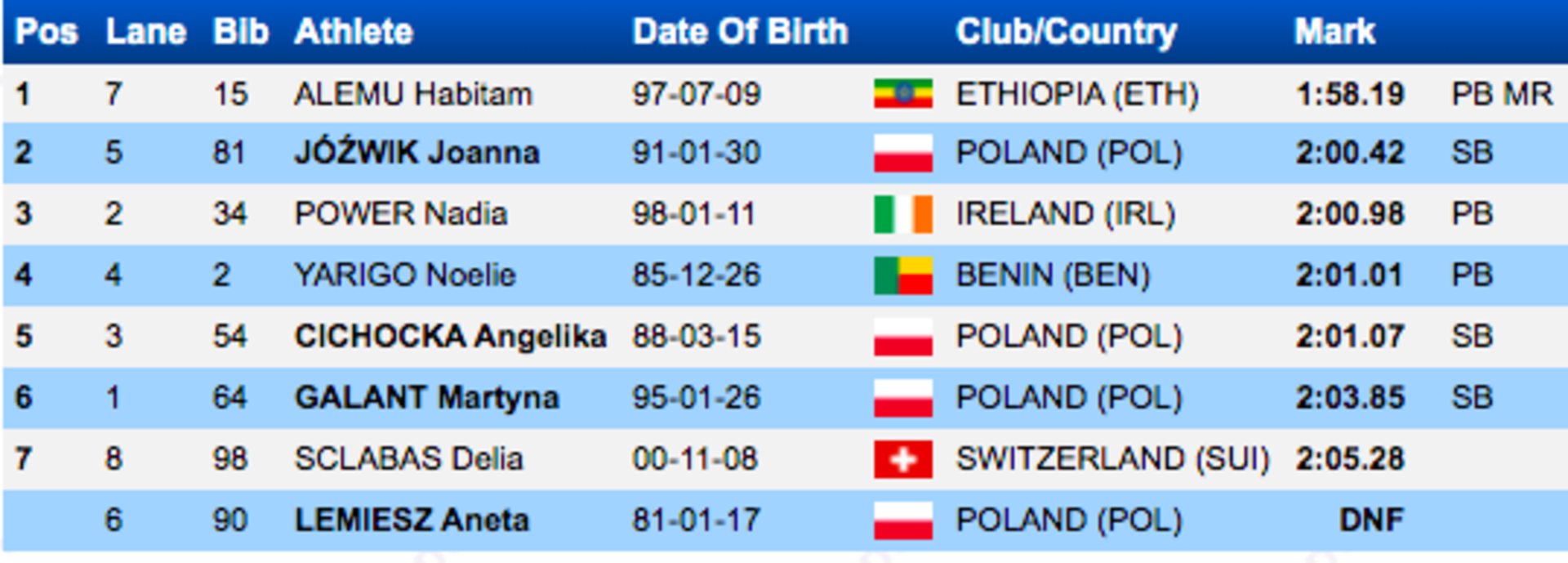Open athlete GALANT Martyna

(426, 398)
